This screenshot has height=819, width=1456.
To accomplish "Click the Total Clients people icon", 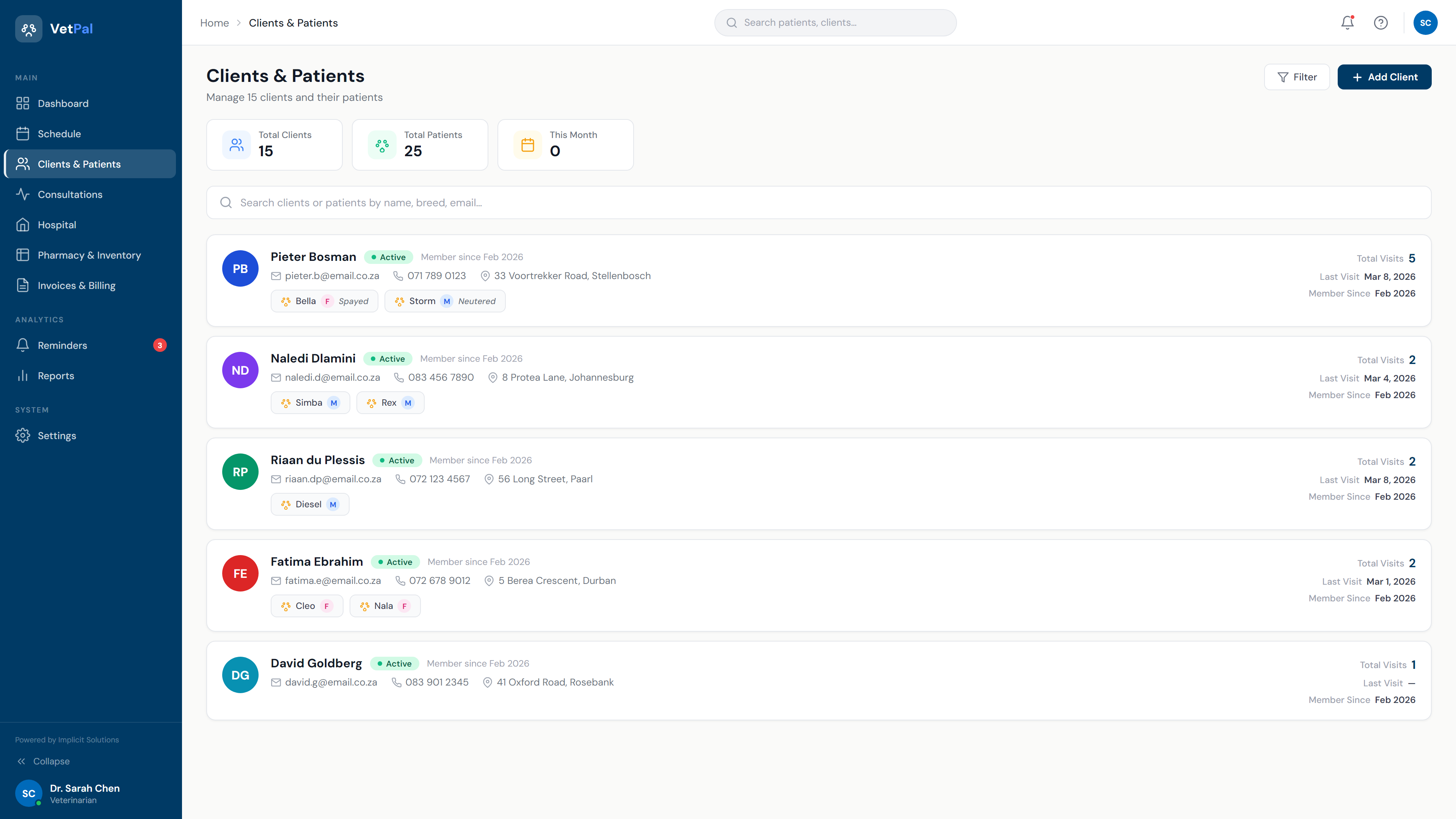I will tap(236, 145).
